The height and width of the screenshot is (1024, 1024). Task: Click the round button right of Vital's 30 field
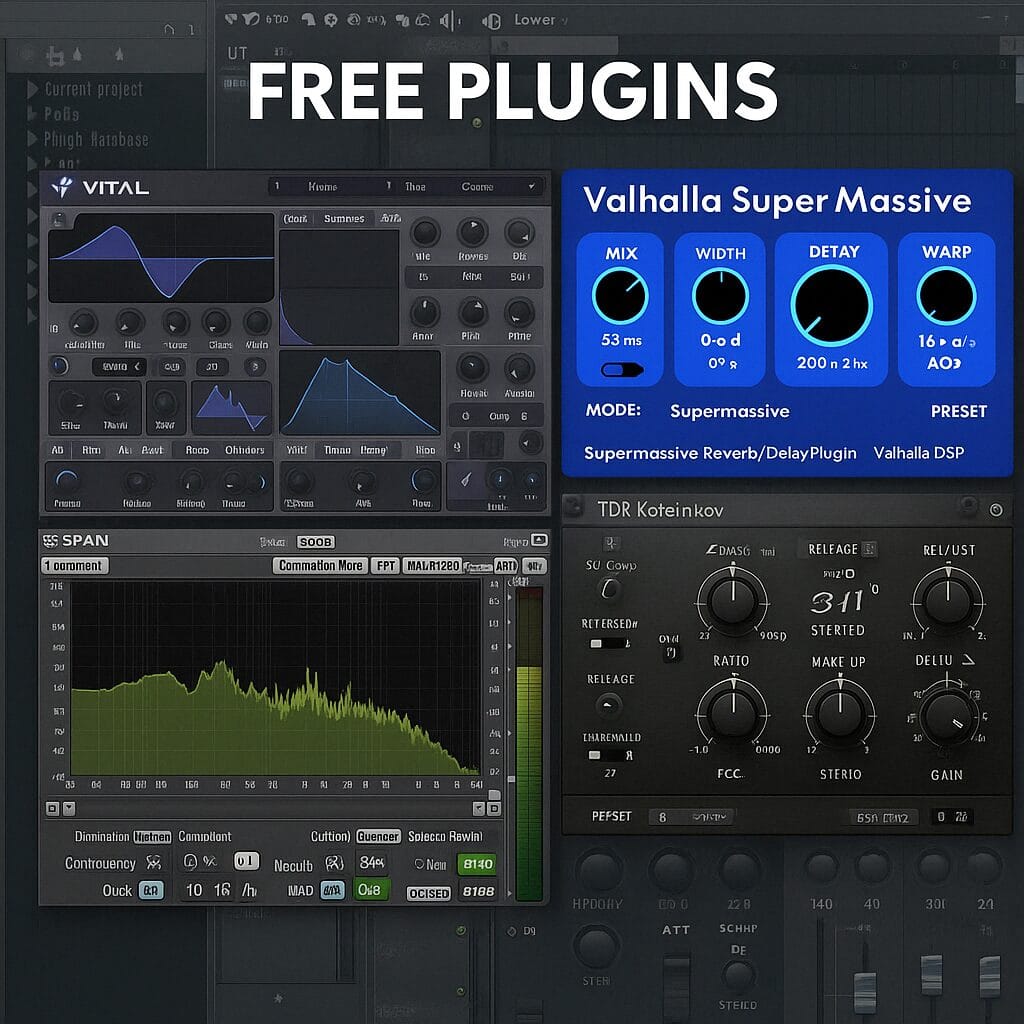[255, 367]
